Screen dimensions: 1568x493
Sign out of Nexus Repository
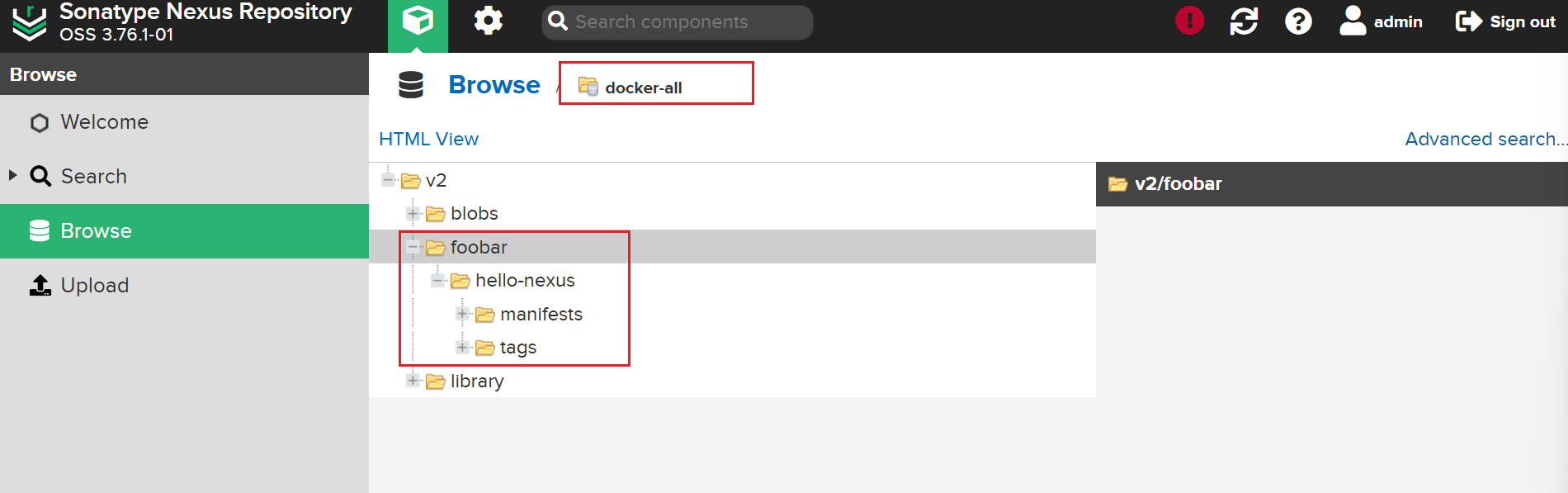coord(1505,21)
